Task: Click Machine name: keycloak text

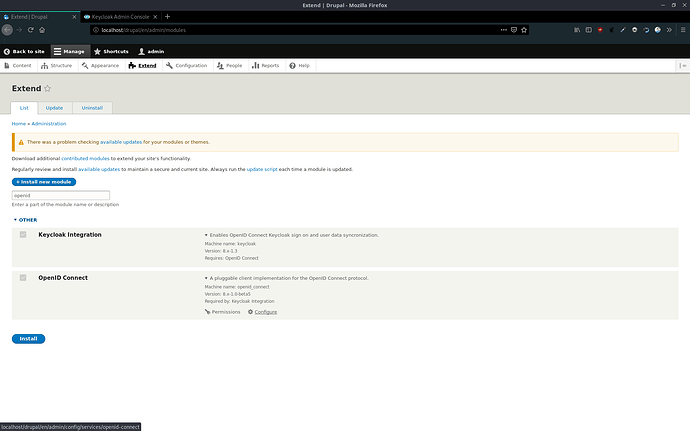Action: point(230,243)
